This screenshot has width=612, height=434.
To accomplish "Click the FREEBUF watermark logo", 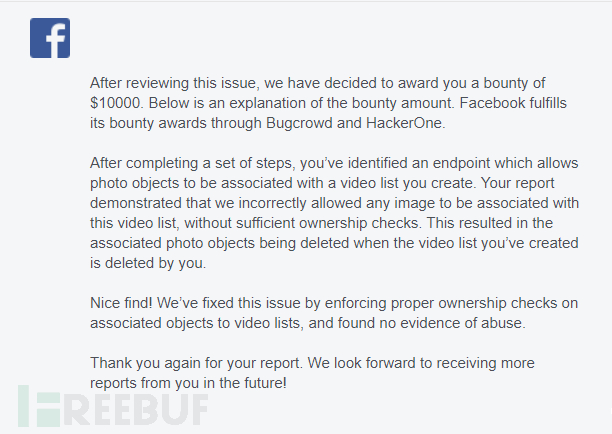I will 113,406.
